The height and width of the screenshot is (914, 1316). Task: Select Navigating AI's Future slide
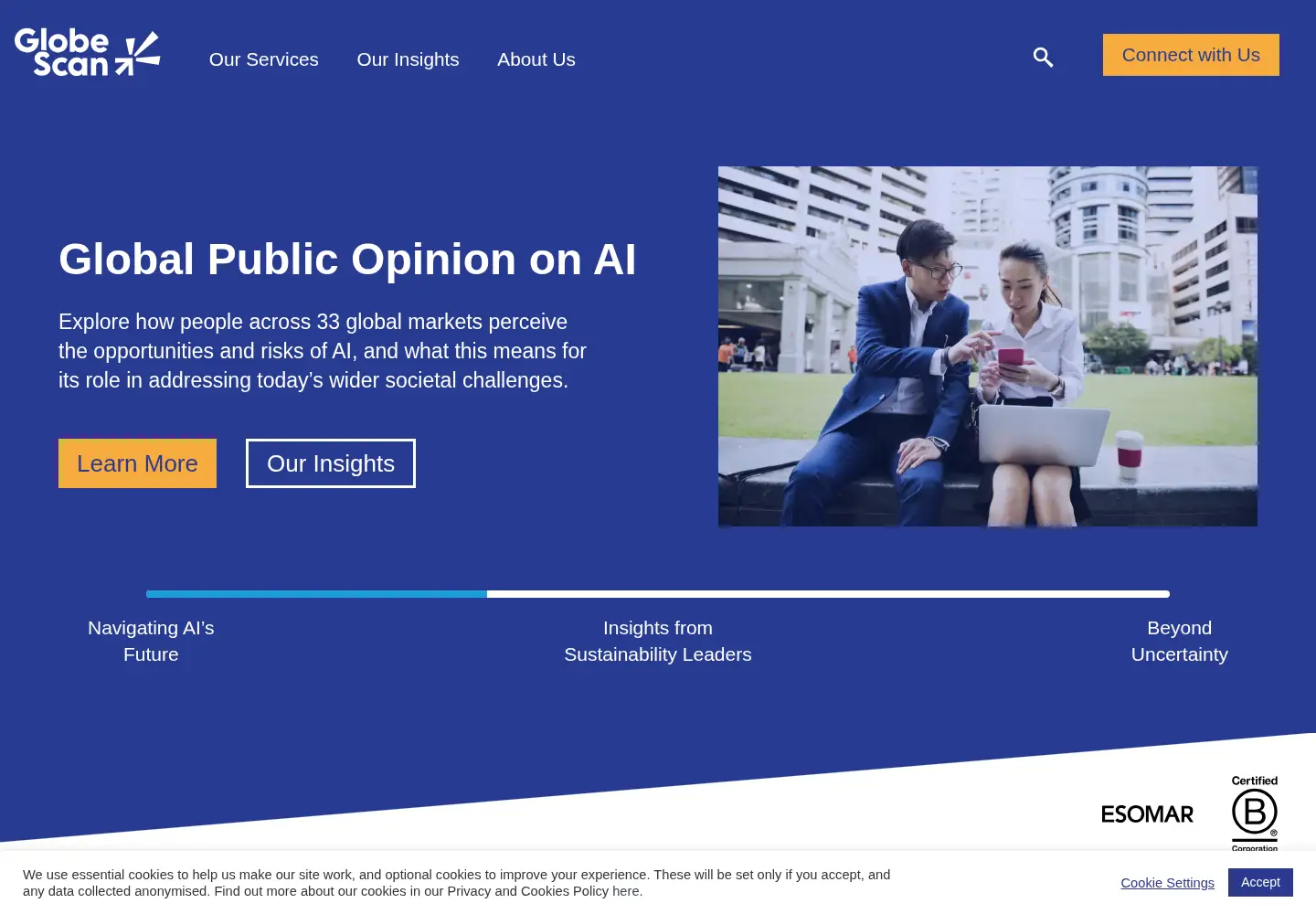pyautogui.click(x=151, y=641)
